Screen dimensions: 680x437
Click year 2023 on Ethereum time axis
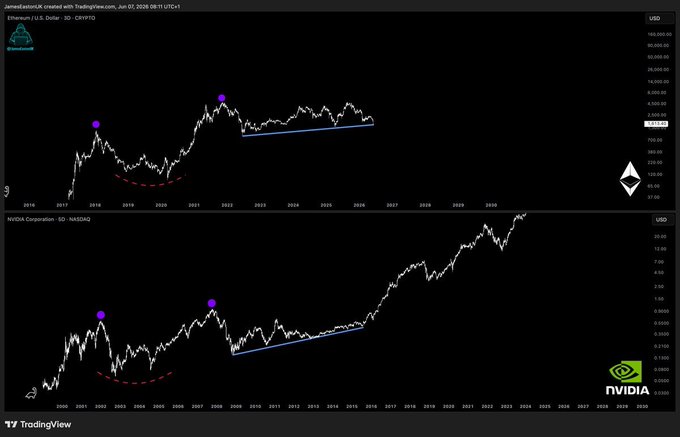pos(260,205)
